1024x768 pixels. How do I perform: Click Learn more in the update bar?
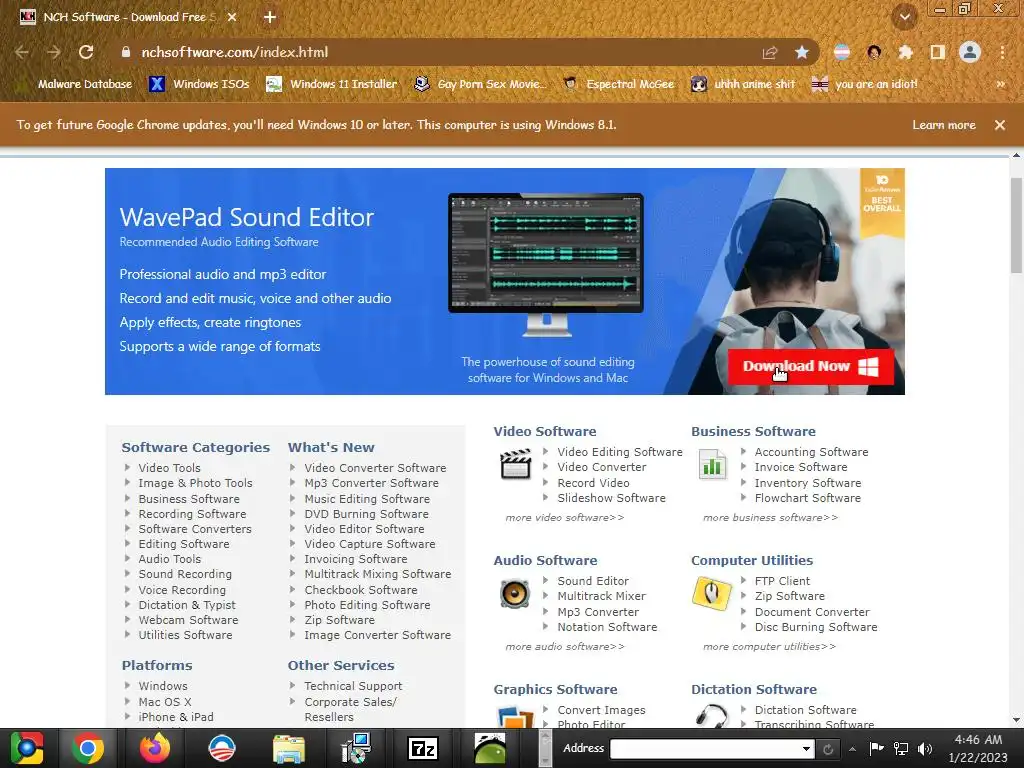(944, 125)
